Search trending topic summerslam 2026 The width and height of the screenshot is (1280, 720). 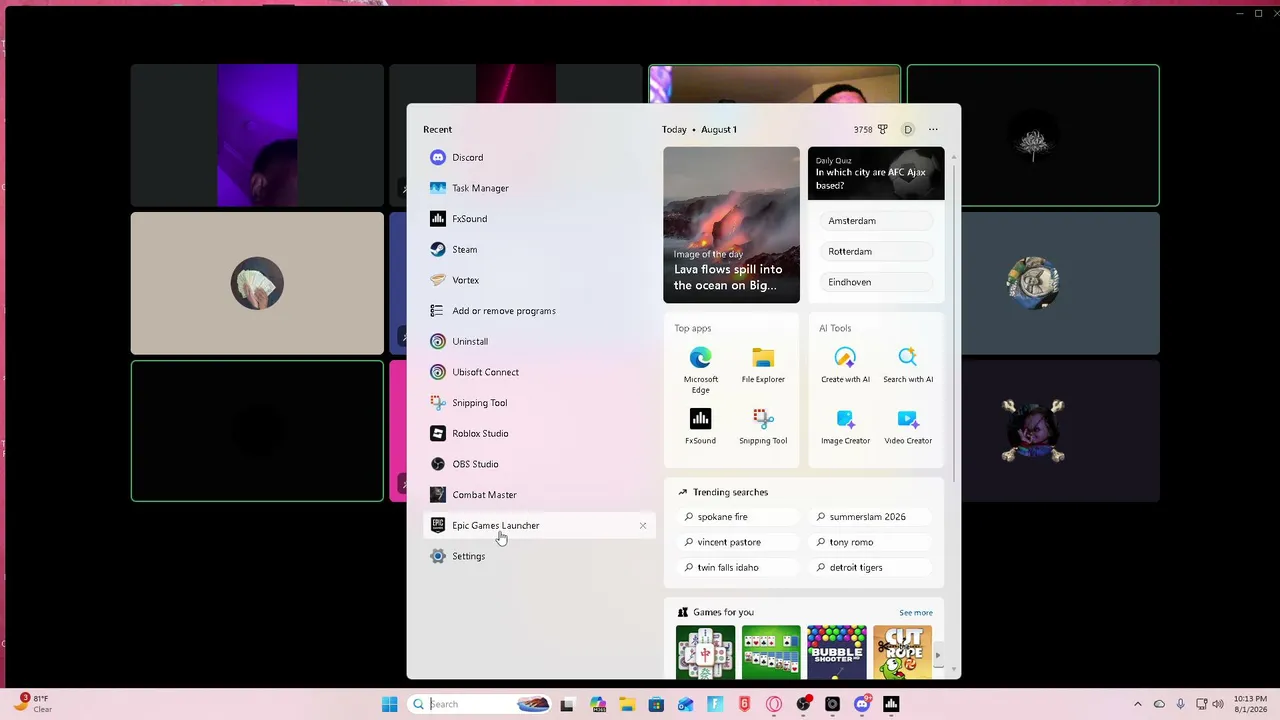[872, 517]
